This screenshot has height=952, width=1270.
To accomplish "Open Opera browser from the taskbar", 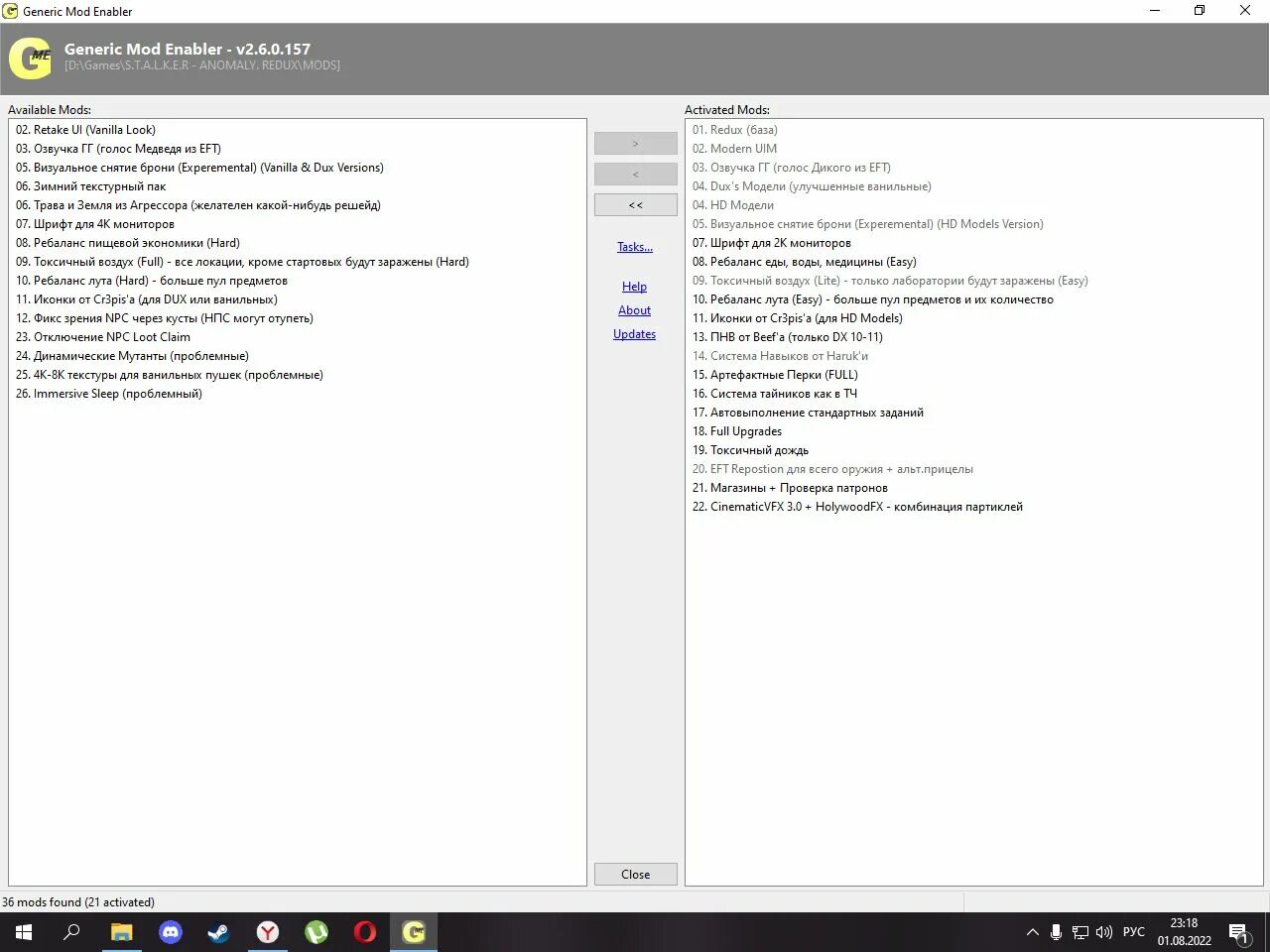I will click(x=365, y=932).
